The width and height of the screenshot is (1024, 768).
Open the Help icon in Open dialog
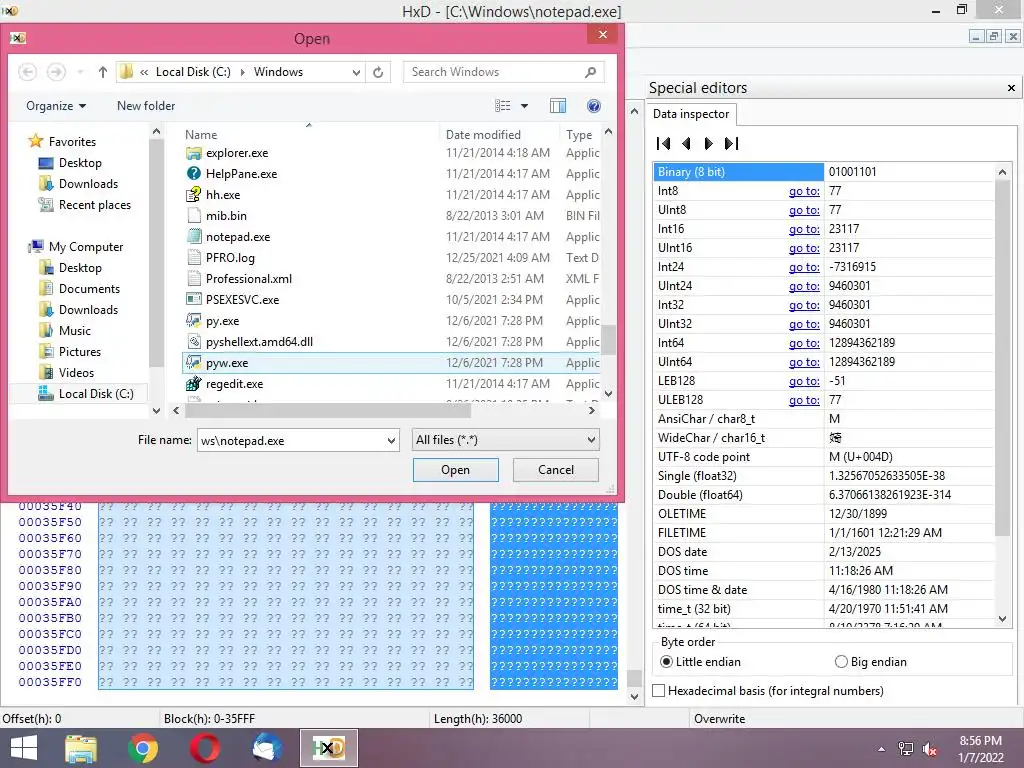pos(594,106)
